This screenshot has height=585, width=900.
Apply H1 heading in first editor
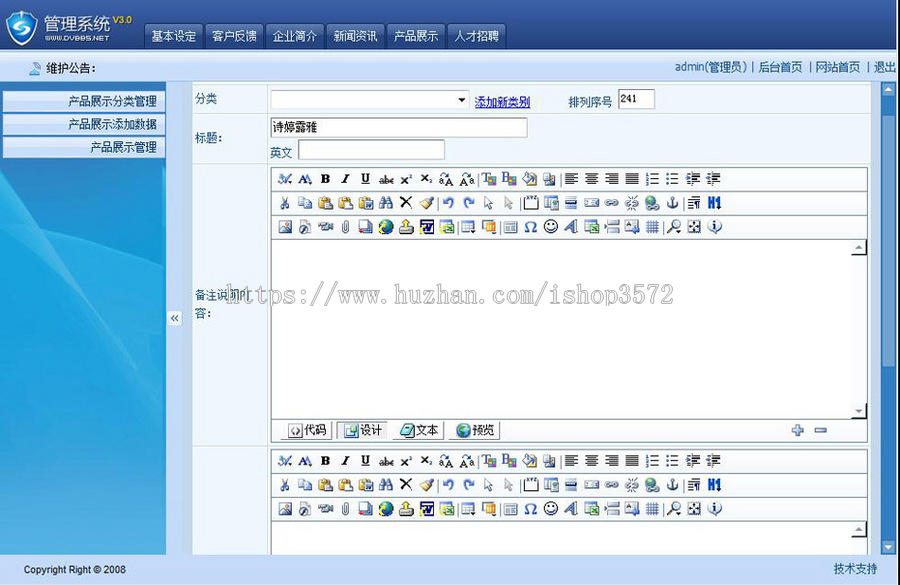coord(714,203)
